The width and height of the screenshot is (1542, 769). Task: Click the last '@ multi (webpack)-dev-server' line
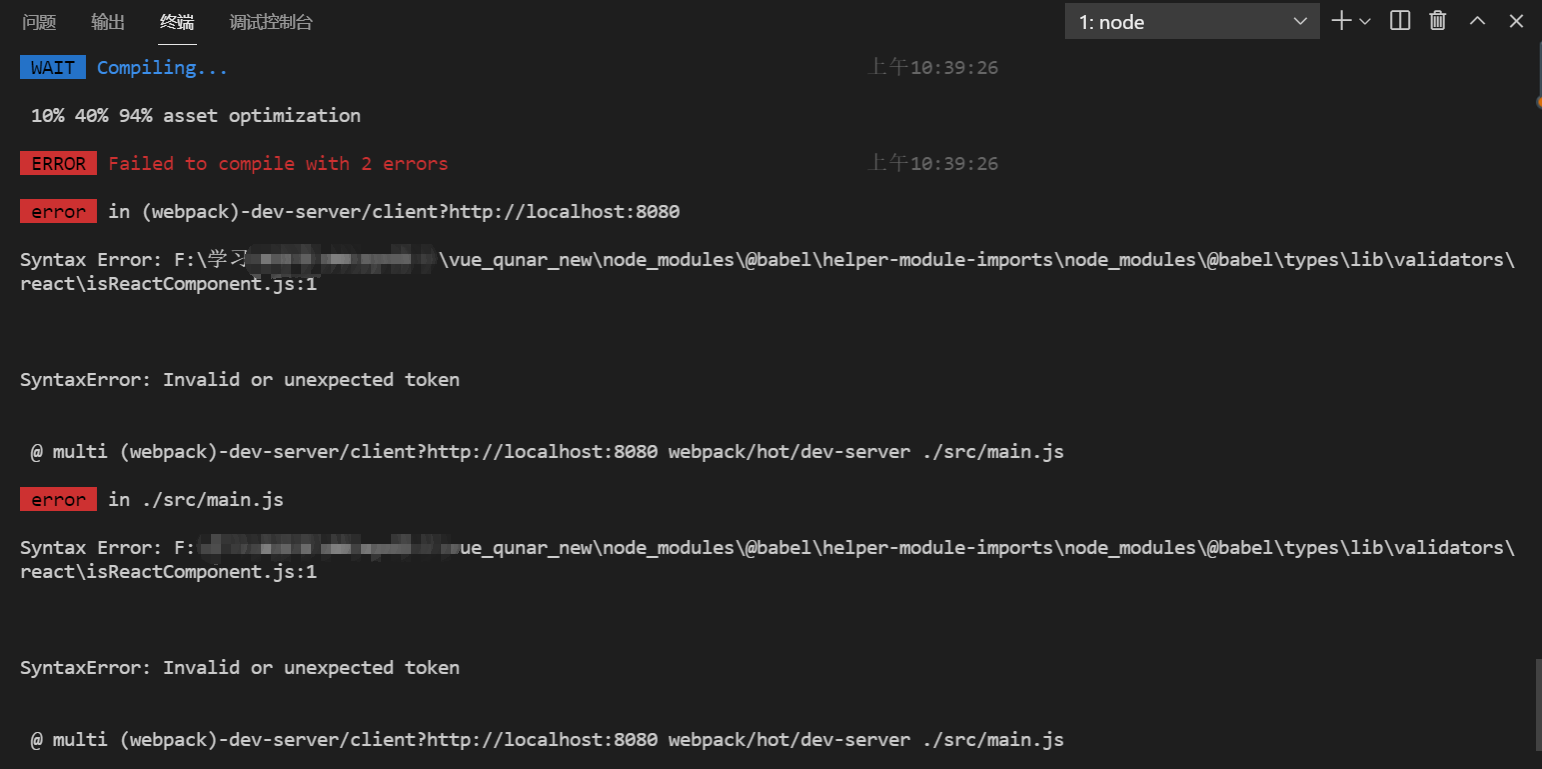pyautogui.click(x=547, y=740)
